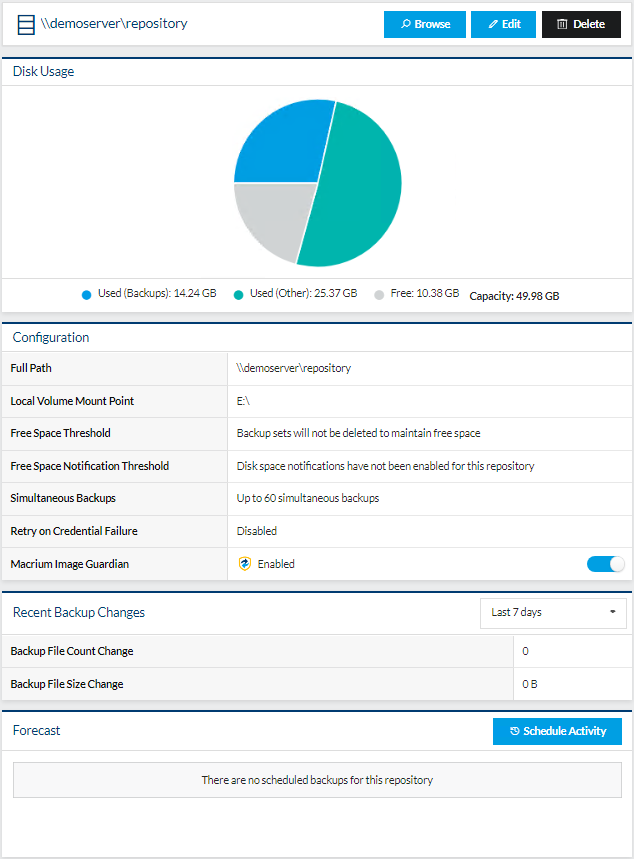Click the Disk Usage section heading
The width and height of the screenshot is (634, 859).
43,72
